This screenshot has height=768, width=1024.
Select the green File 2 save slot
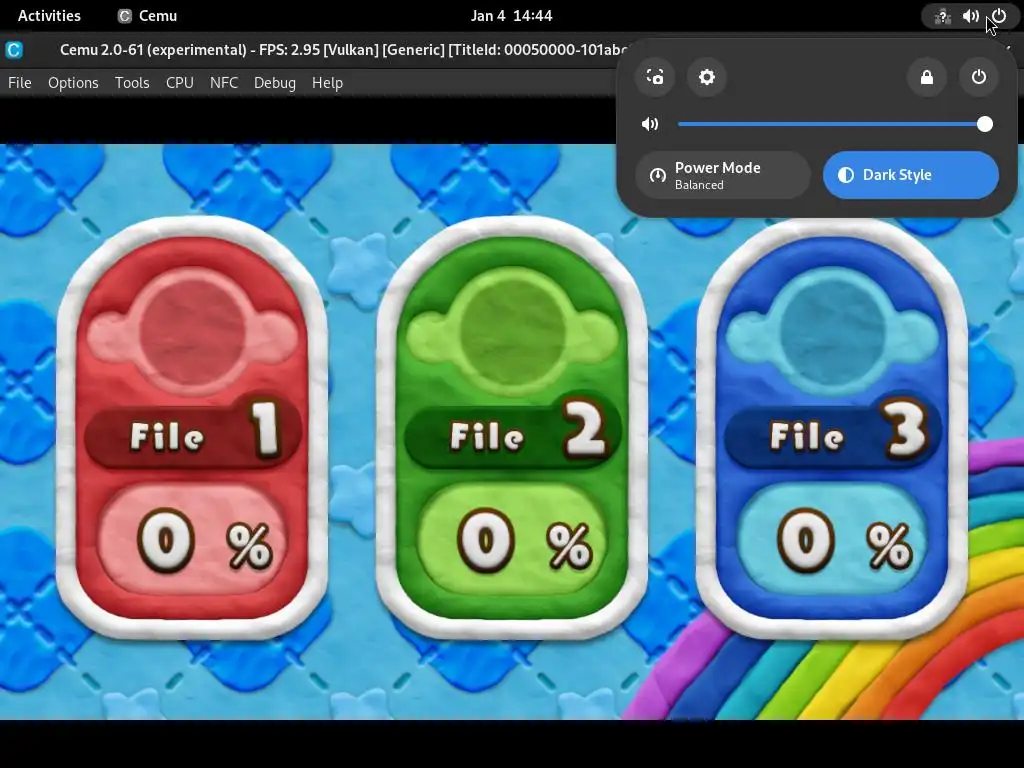point(512,428)
